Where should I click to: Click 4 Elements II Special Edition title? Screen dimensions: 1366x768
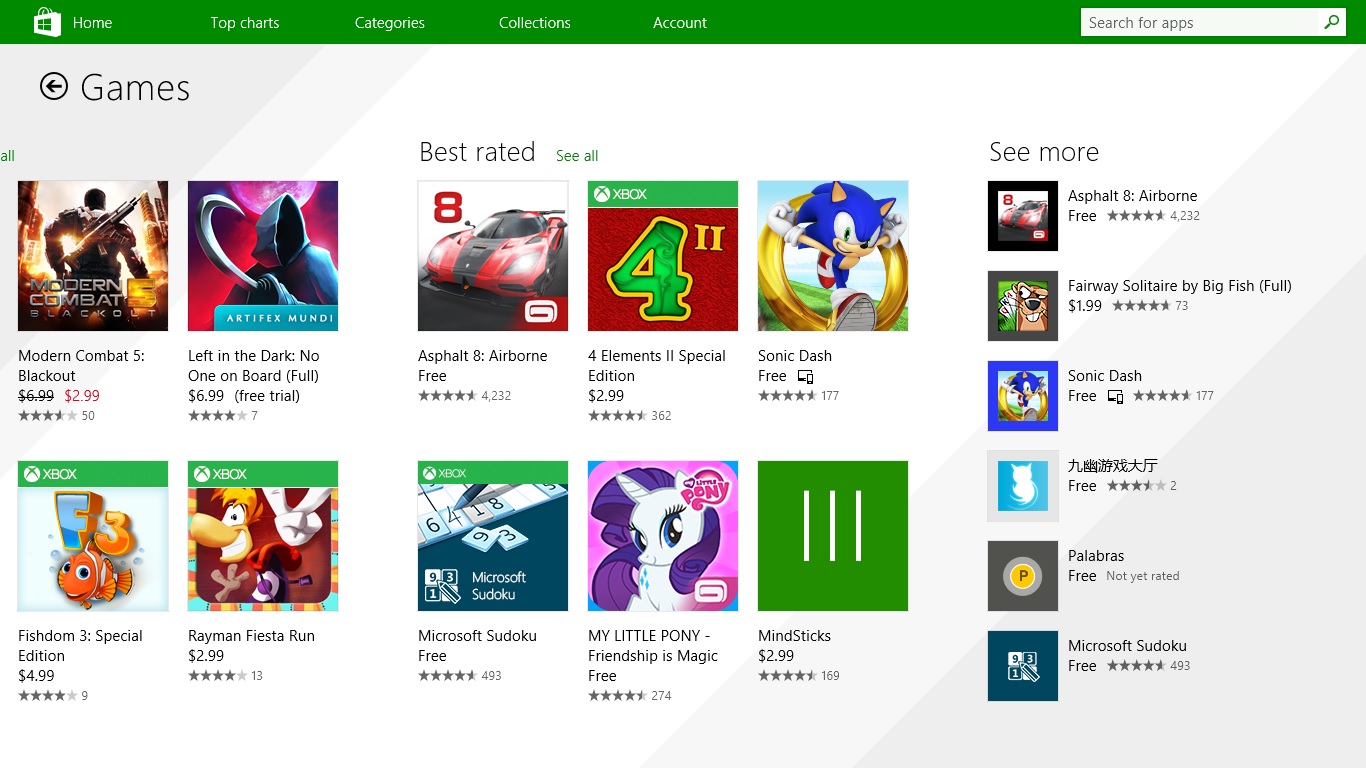coord(657,366)
